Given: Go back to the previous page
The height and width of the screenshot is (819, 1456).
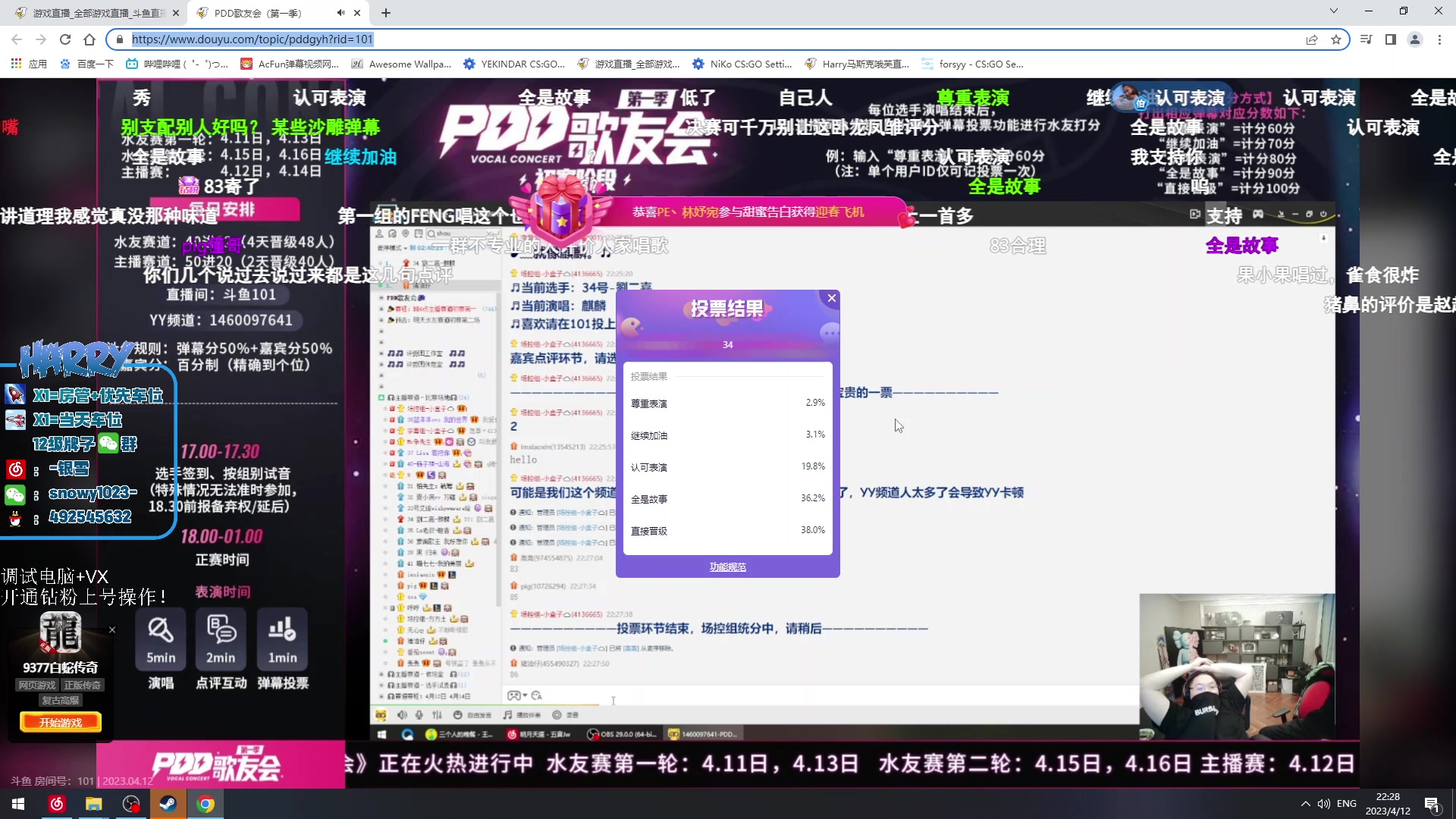Looking at the screenshot, I should click(x=17, y=39).
